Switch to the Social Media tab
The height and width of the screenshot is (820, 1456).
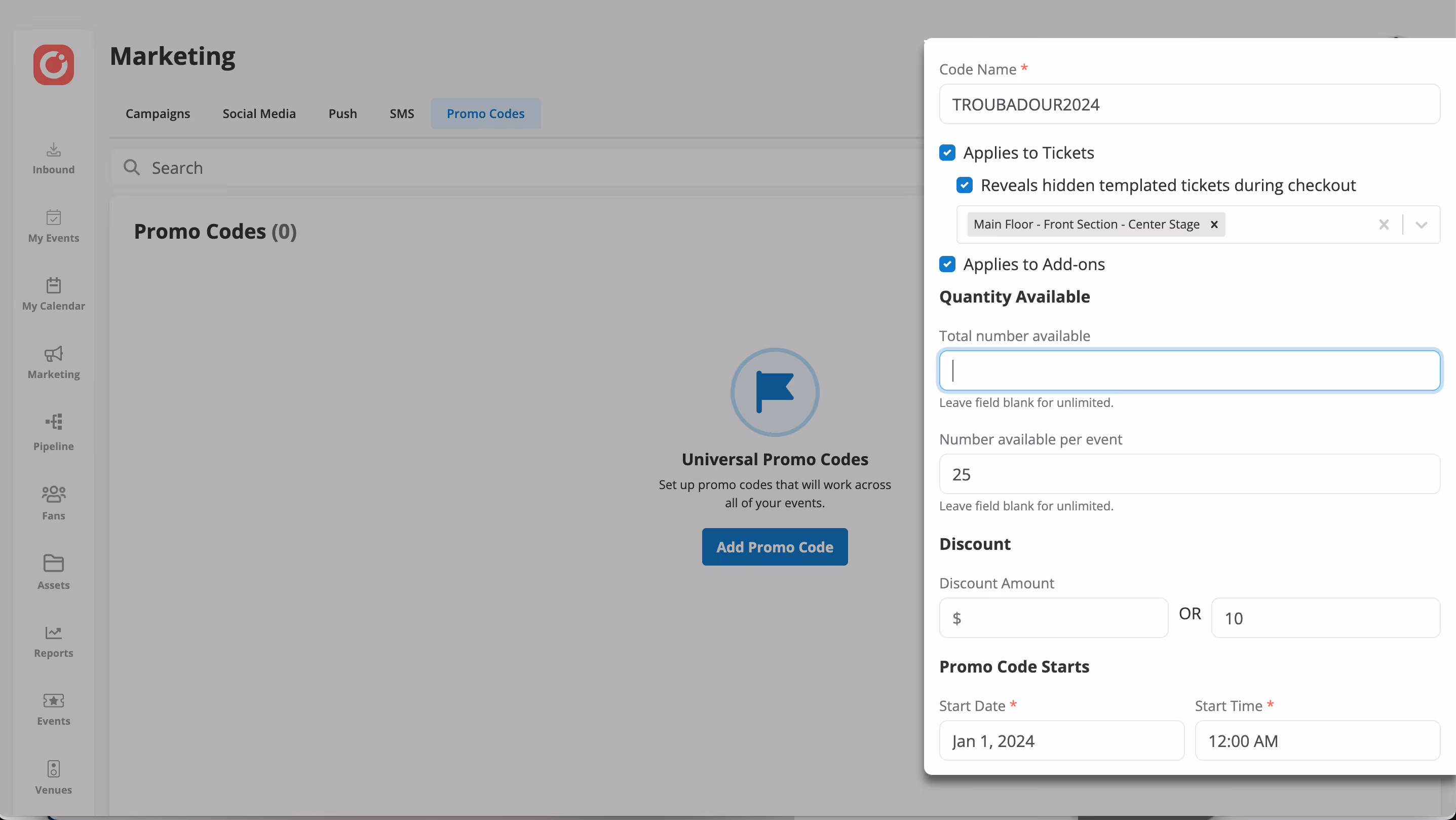pos(259,114)
